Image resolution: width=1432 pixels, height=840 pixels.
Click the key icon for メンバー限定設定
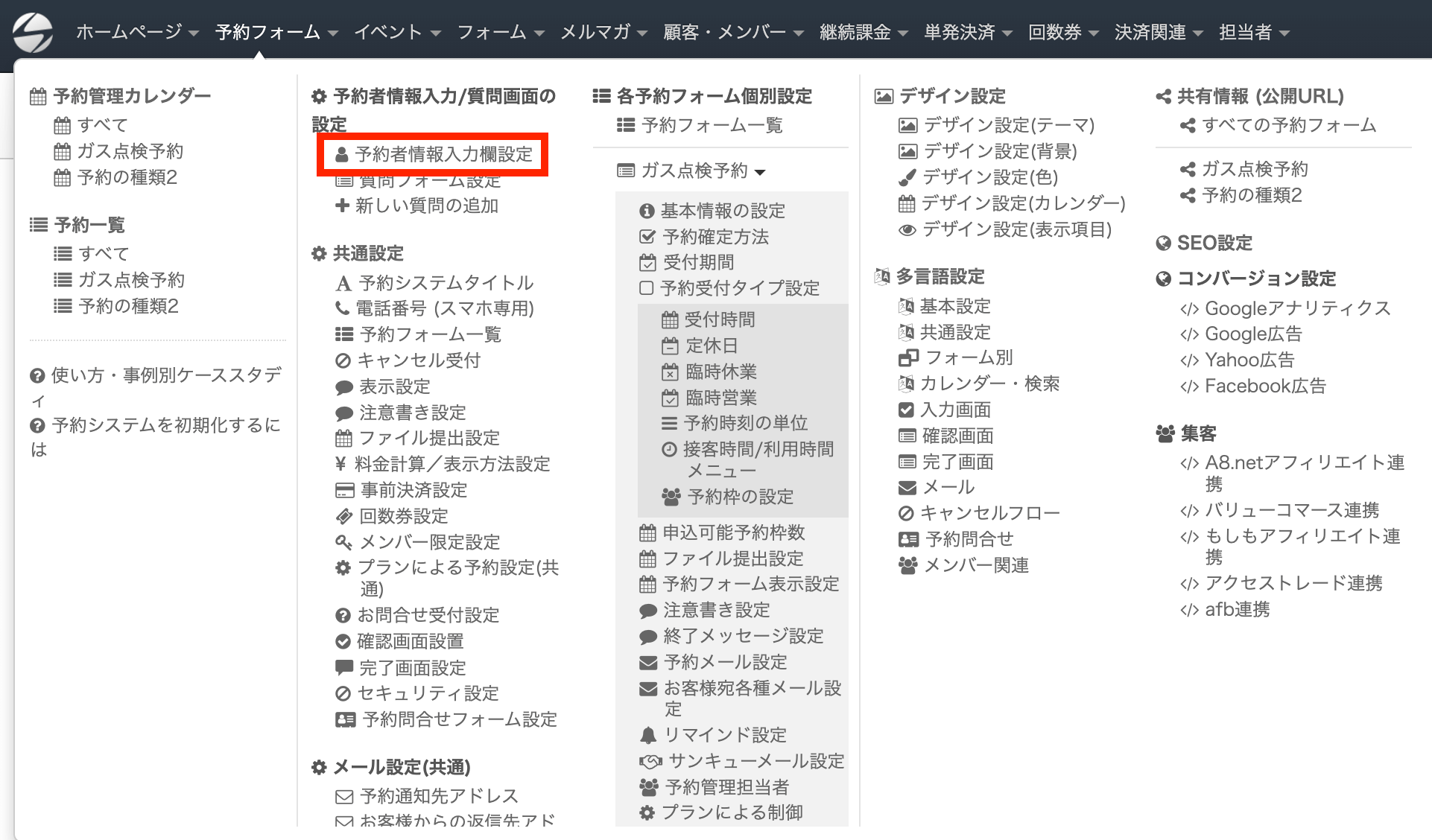point(343,542)
